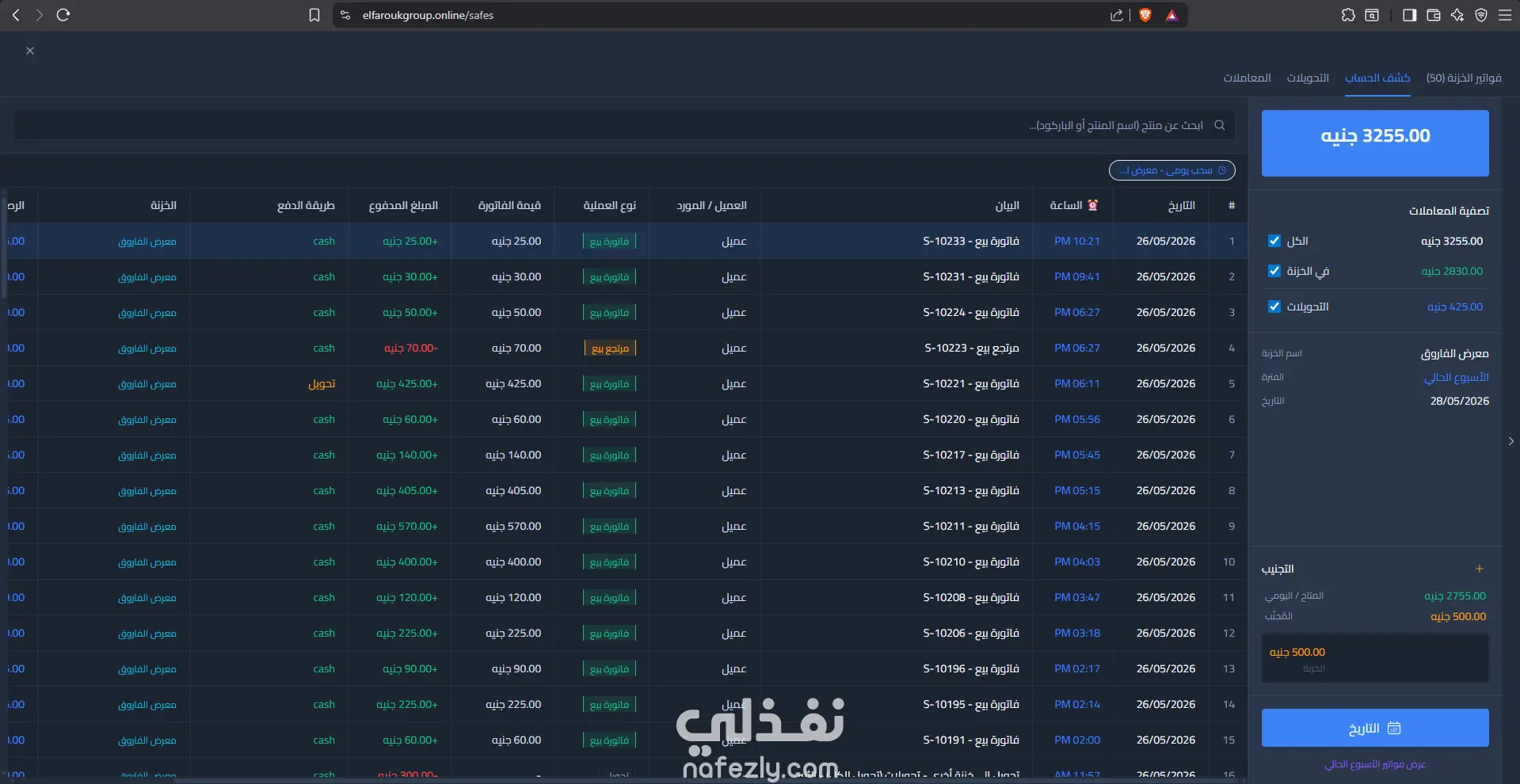Open Brave Shields lion icon

pyautogui.click(x=1145, y=15)
